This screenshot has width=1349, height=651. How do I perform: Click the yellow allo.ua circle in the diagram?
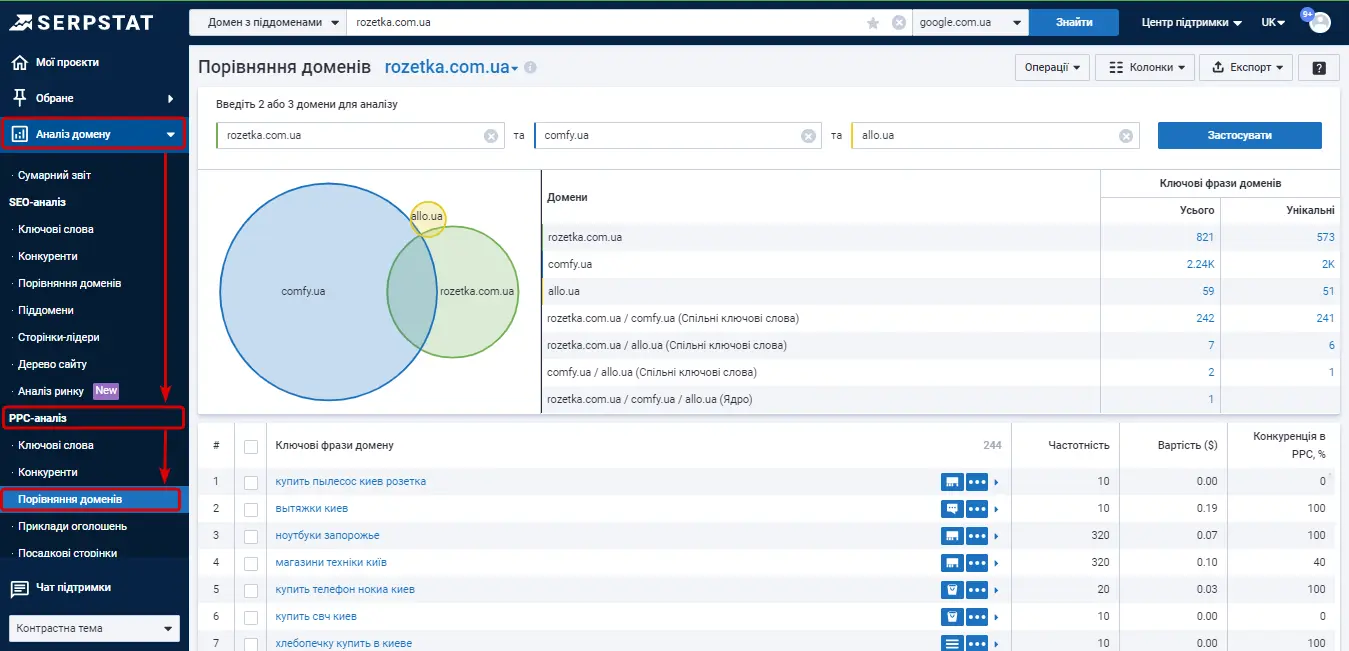[428, 217]
